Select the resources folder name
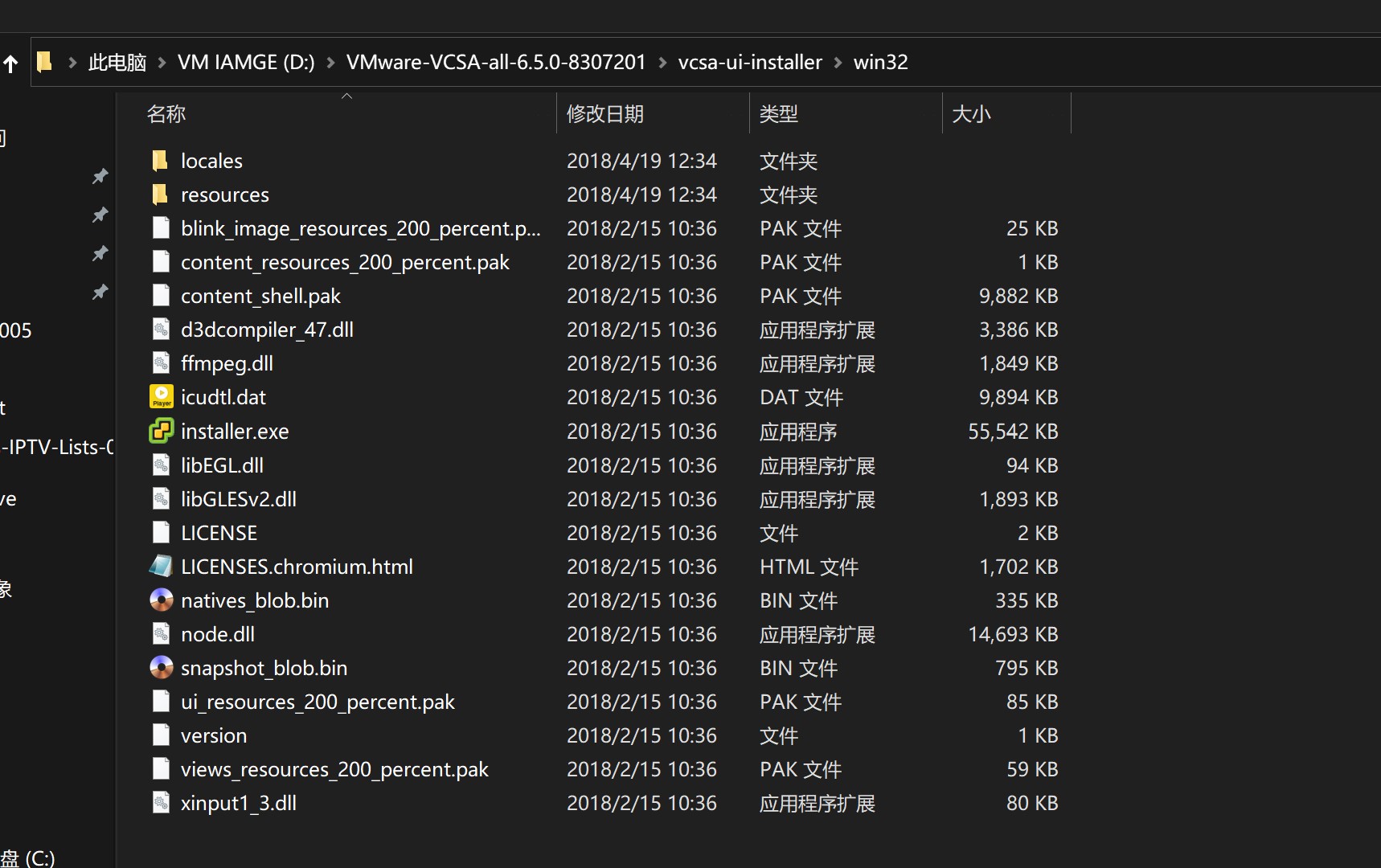The width and height of the screenshot is (1381, 868). click(225, 194)
